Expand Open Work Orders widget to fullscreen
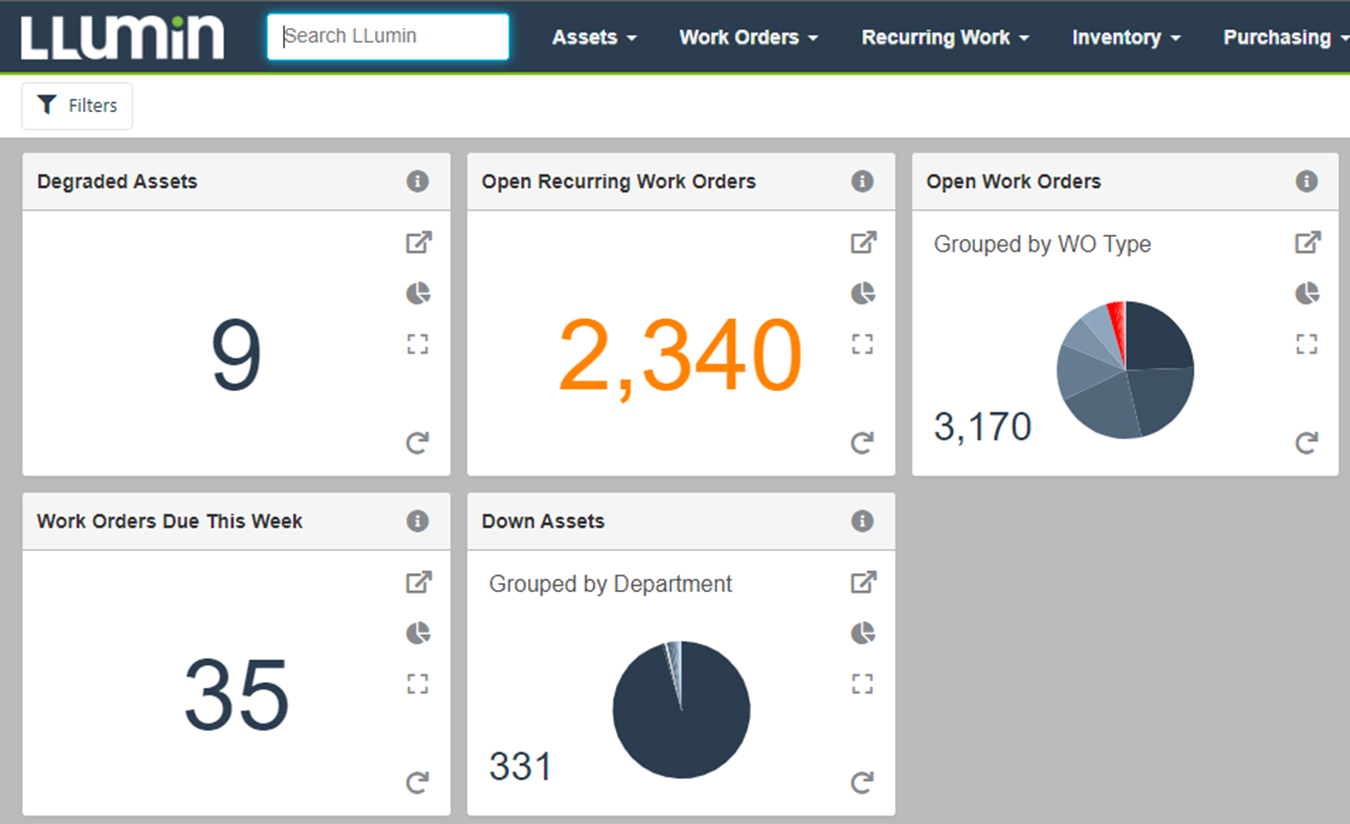 click(1307, 344)
